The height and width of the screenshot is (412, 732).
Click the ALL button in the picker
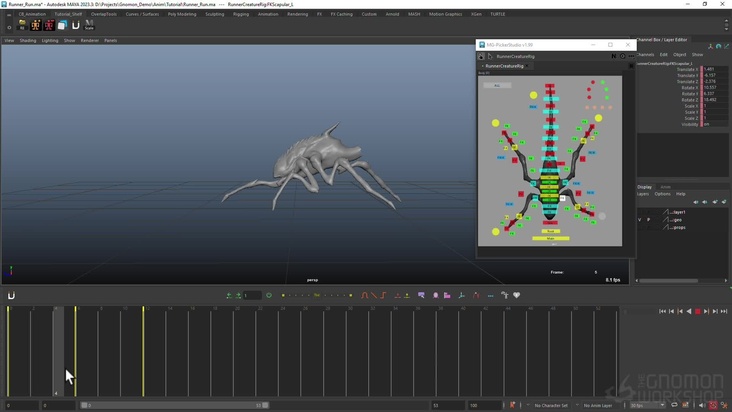pyautogui.click(x=497, y=85)
